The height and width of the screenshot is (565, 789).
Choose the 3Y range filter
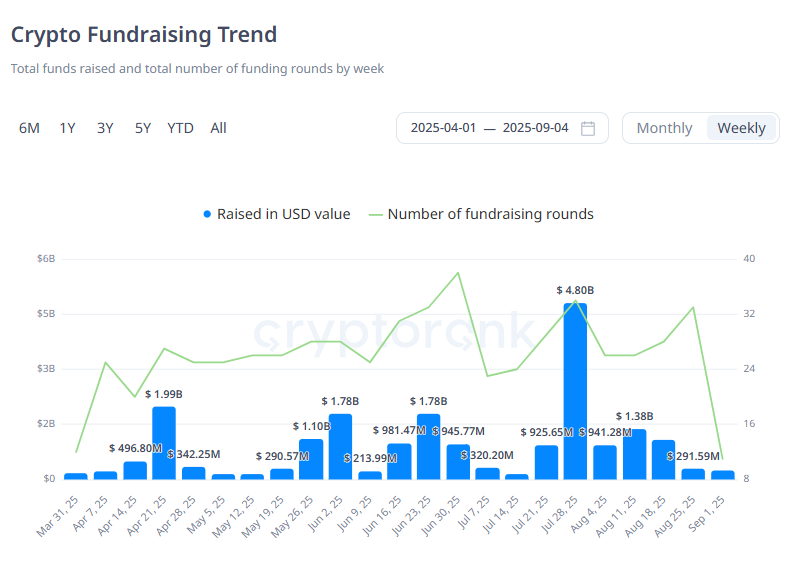click(105, 128)
